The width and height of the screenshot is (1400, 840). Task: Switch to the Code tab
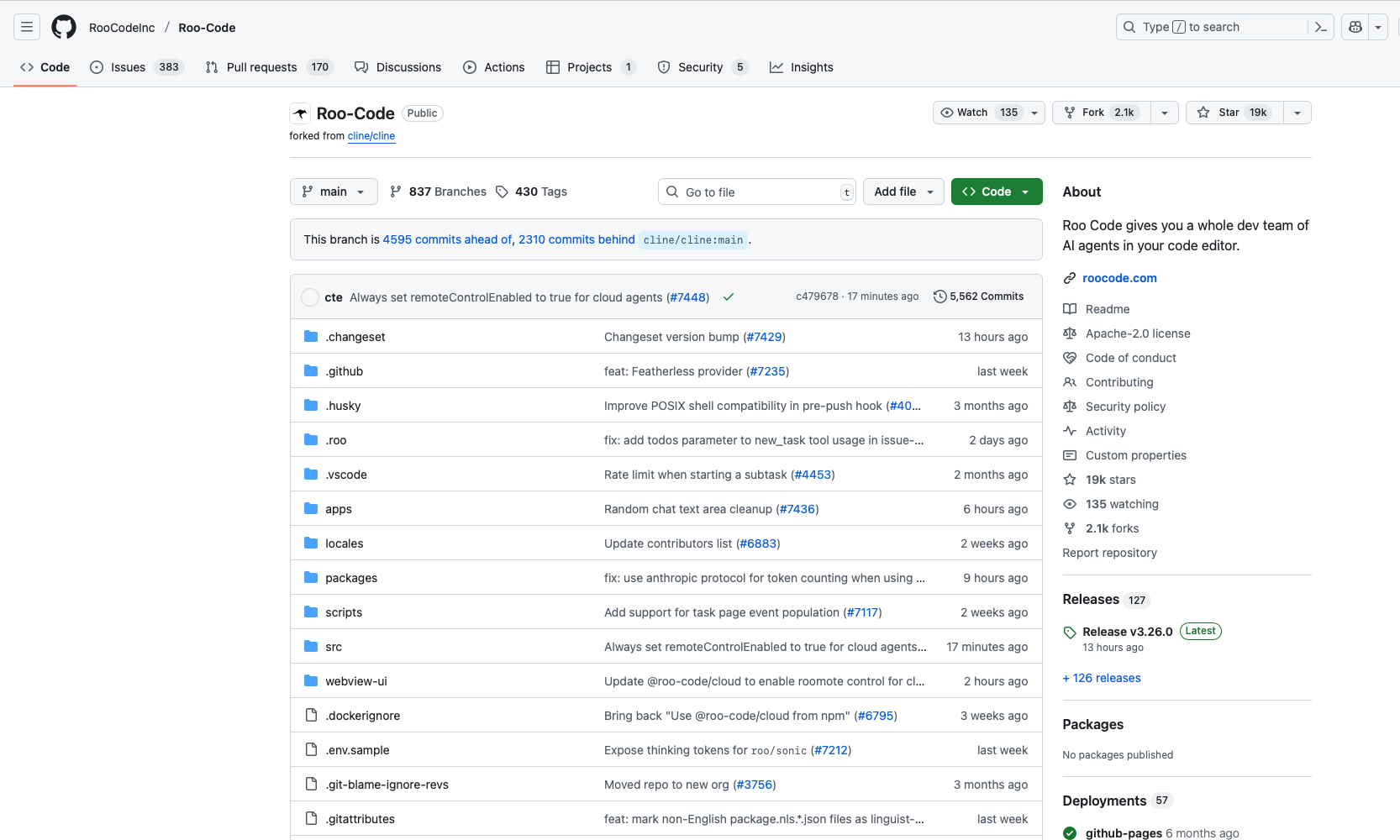[x=45, y=67]
